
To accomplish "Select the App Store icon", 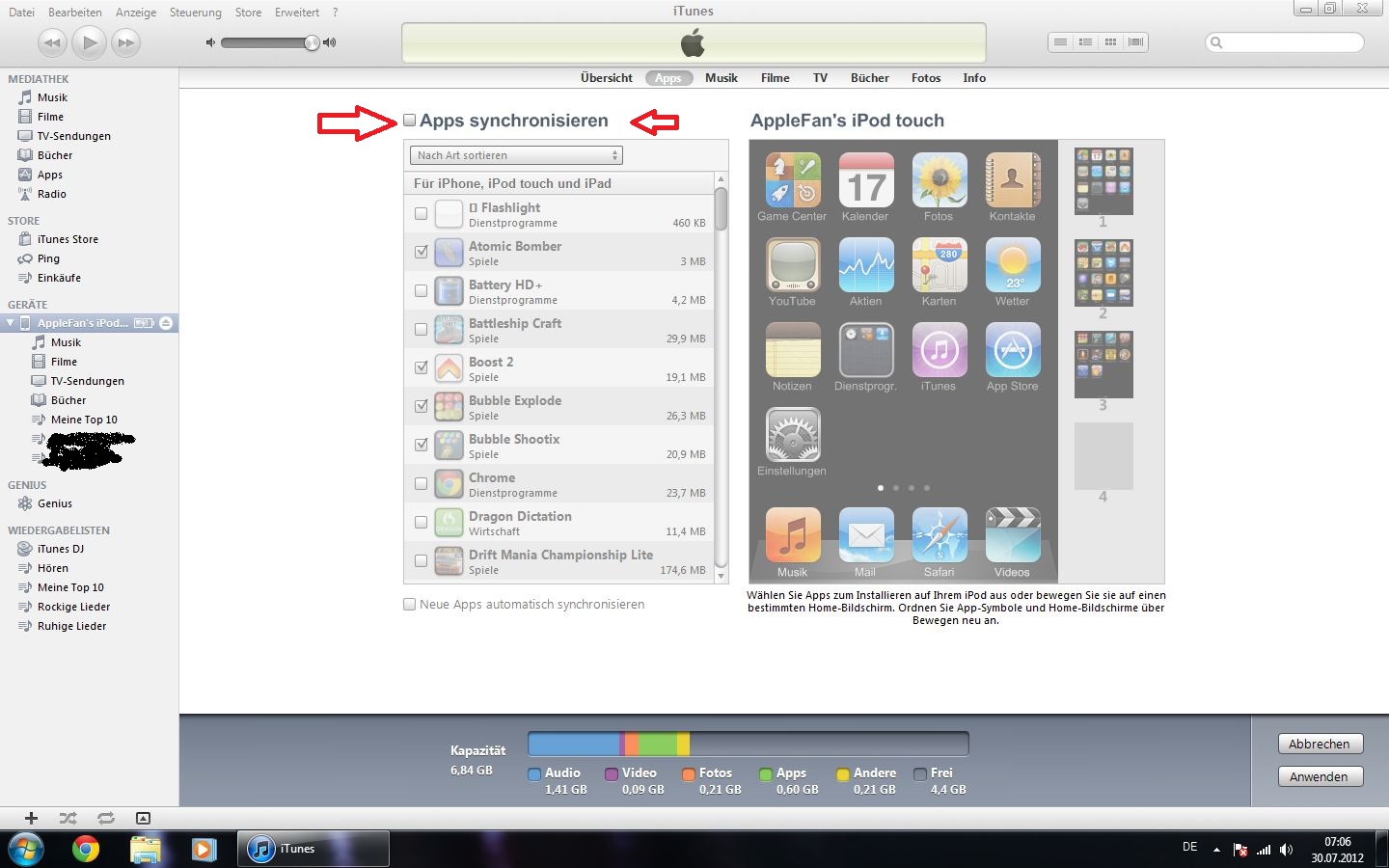I will (1012, 350).
